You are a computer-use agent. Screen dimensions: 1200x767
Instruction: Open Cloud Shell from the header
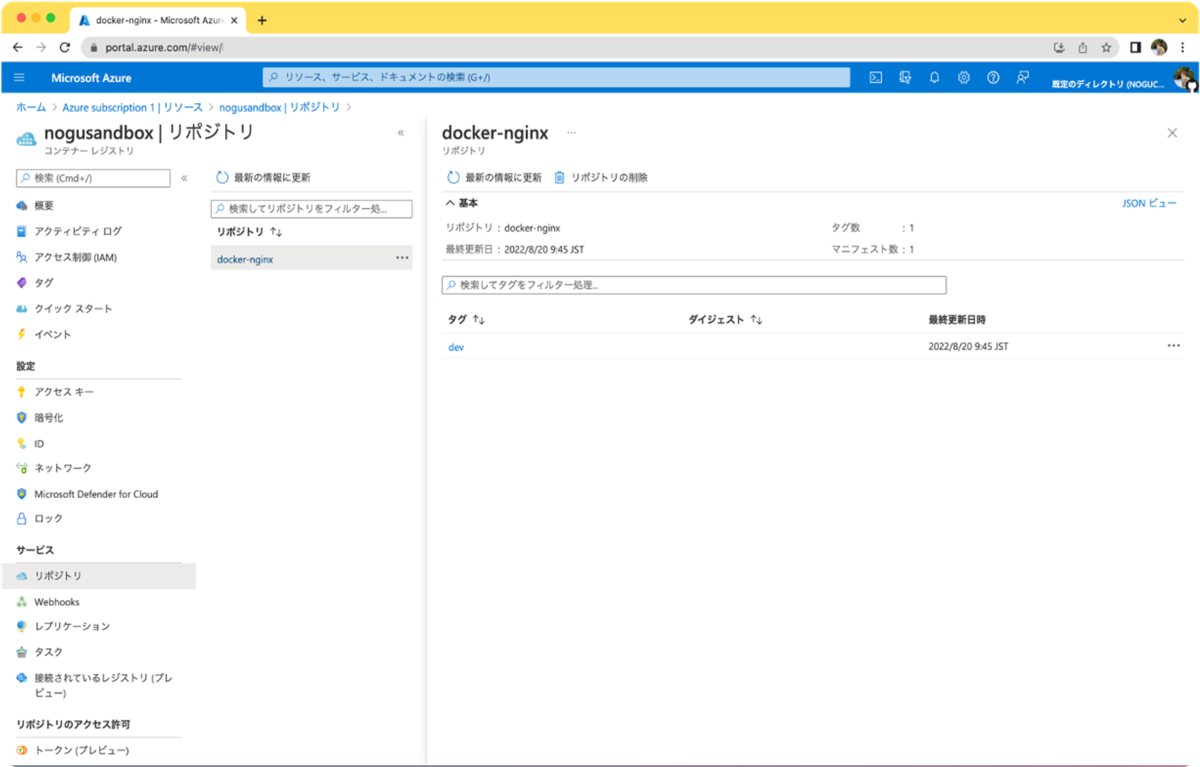click(x=875, y=78)
